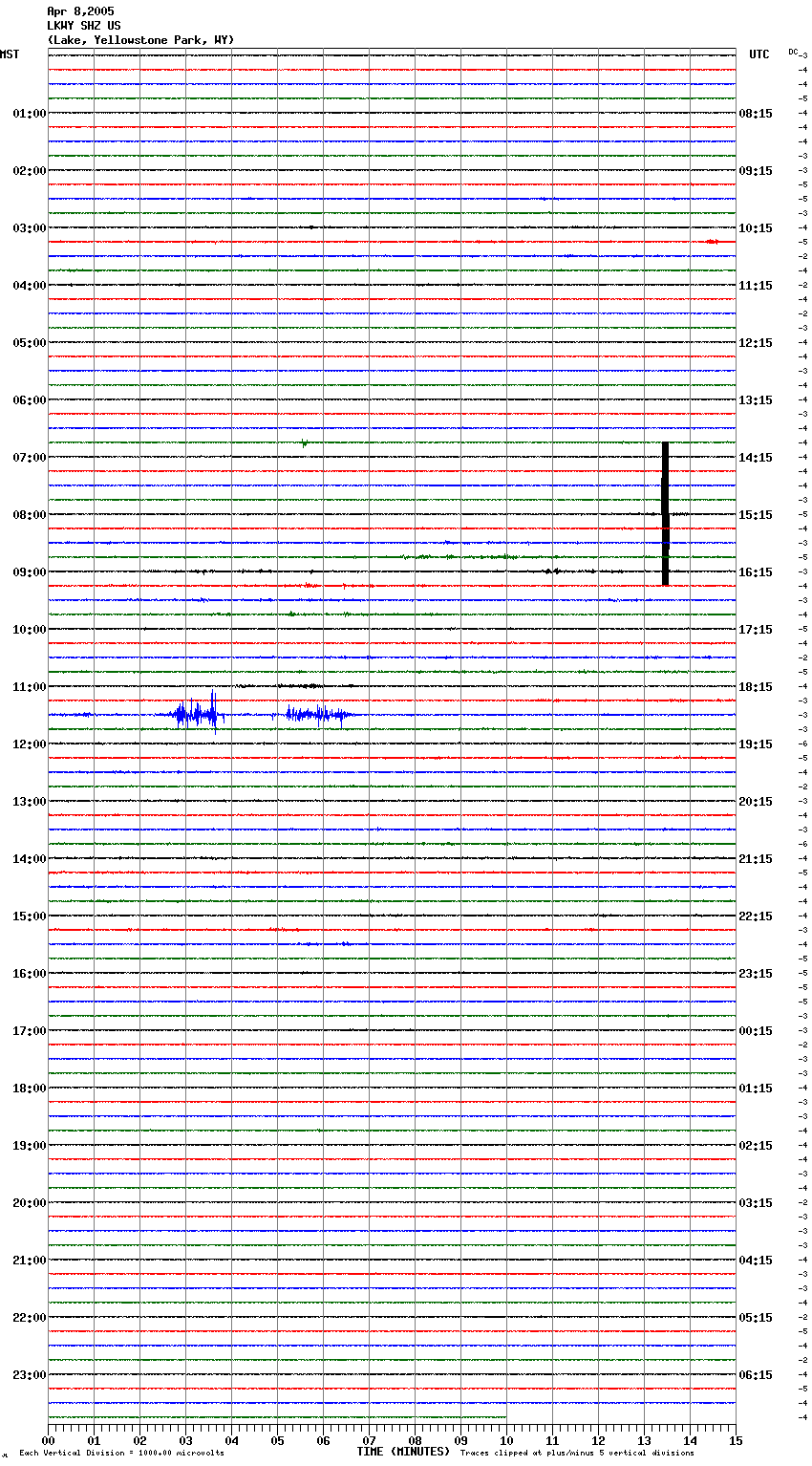
Task: Click the 06:15 UTC time label
Action: (756, 1375)
